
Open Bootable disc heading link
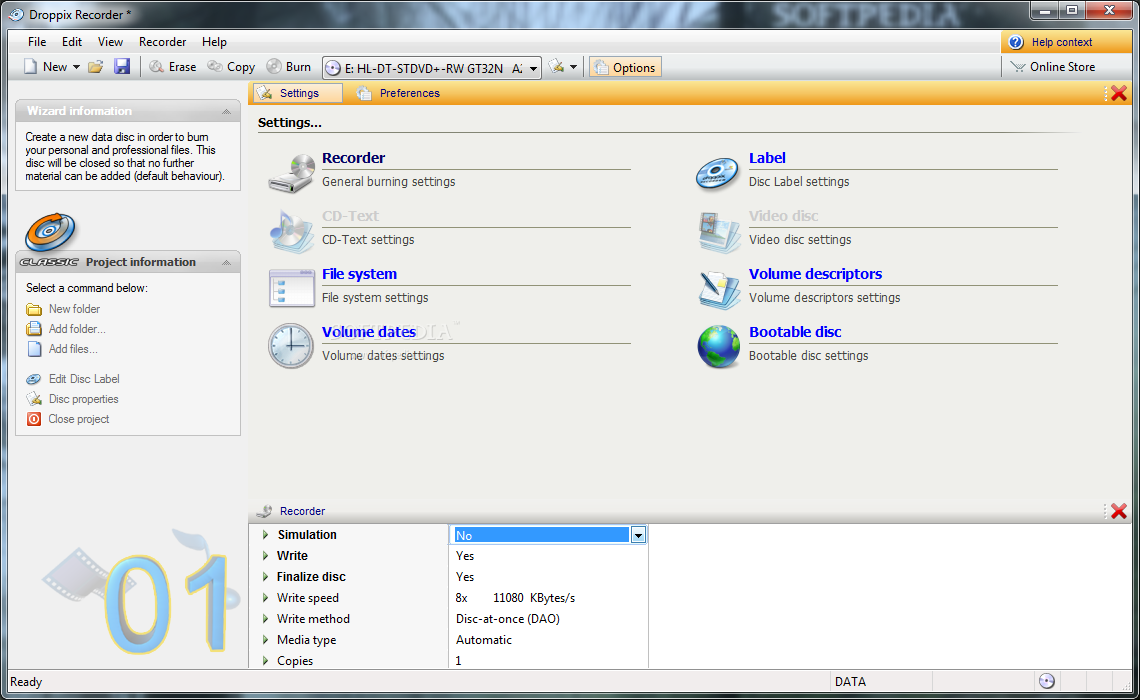[795, 332]
